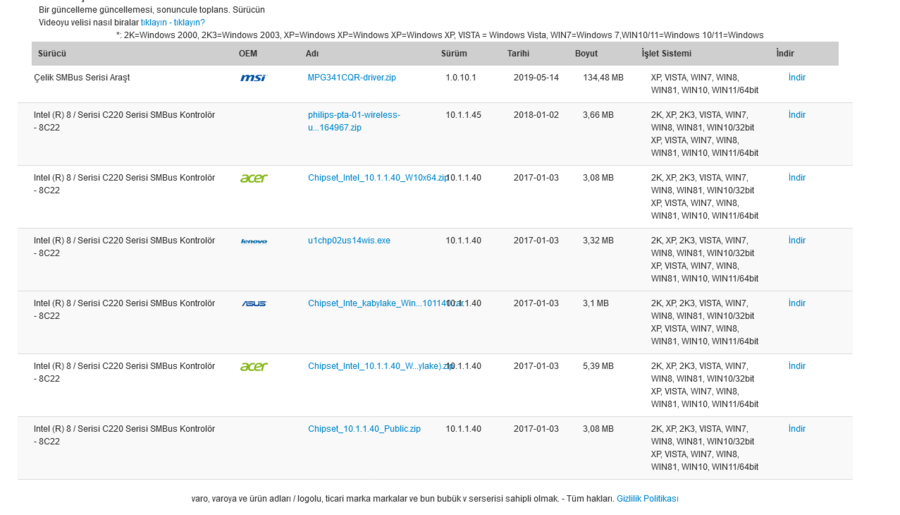Click İndir for u1chp02us14wis.exe
Image resolution: width=900 pixels, height=515 pixels.
point(797,241)
